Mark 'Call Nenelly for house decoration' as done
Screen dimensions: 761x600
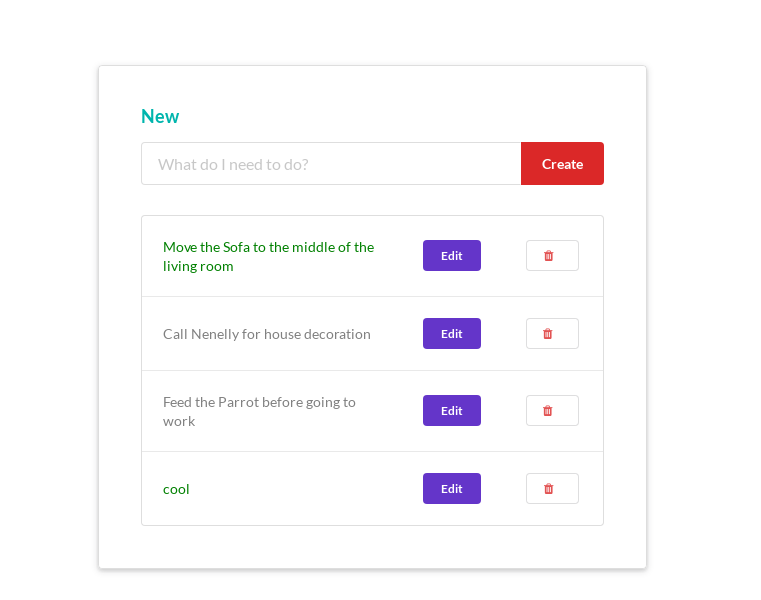[266, 334]
